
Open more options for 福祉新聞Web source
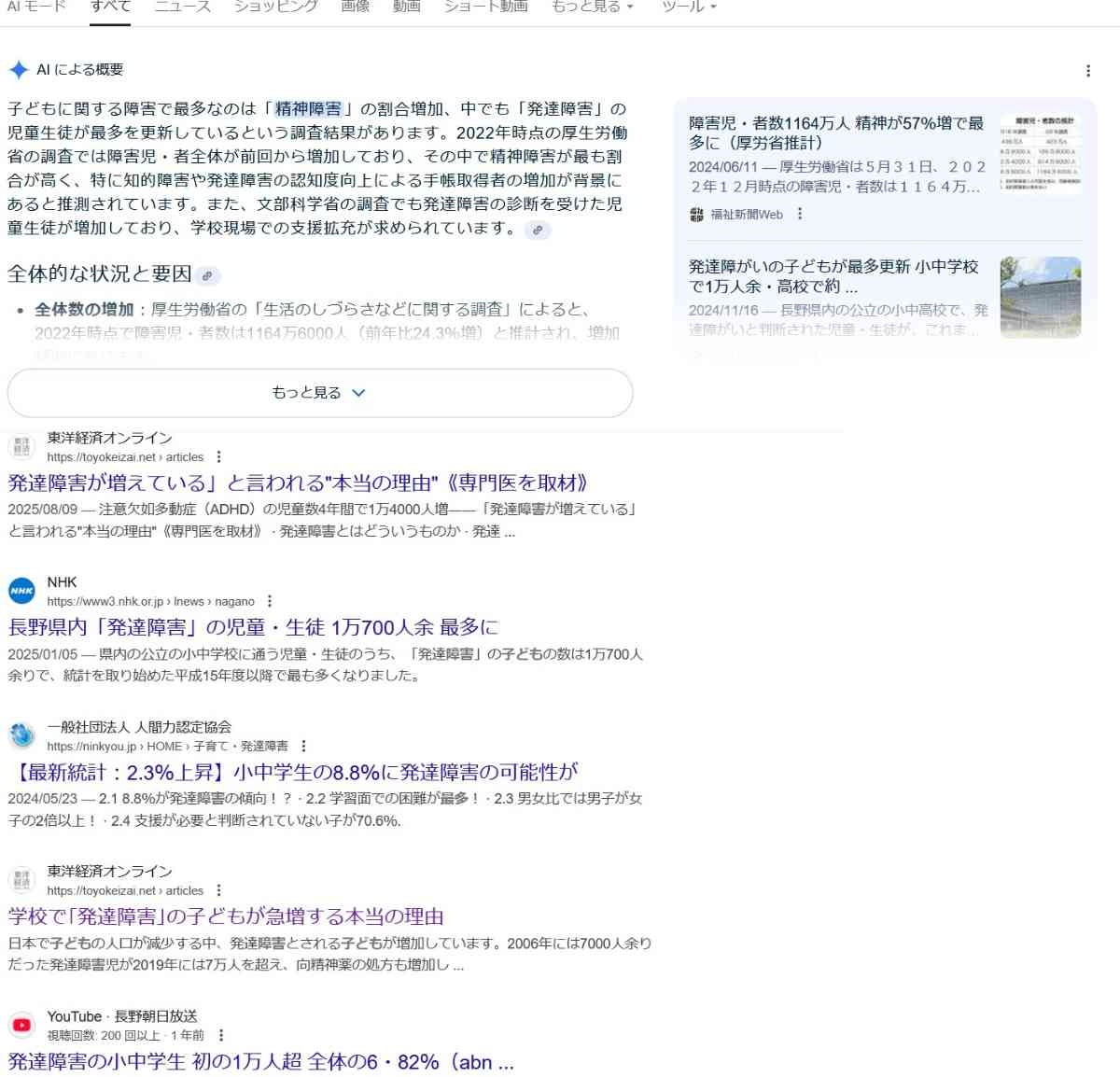(800, 214)
